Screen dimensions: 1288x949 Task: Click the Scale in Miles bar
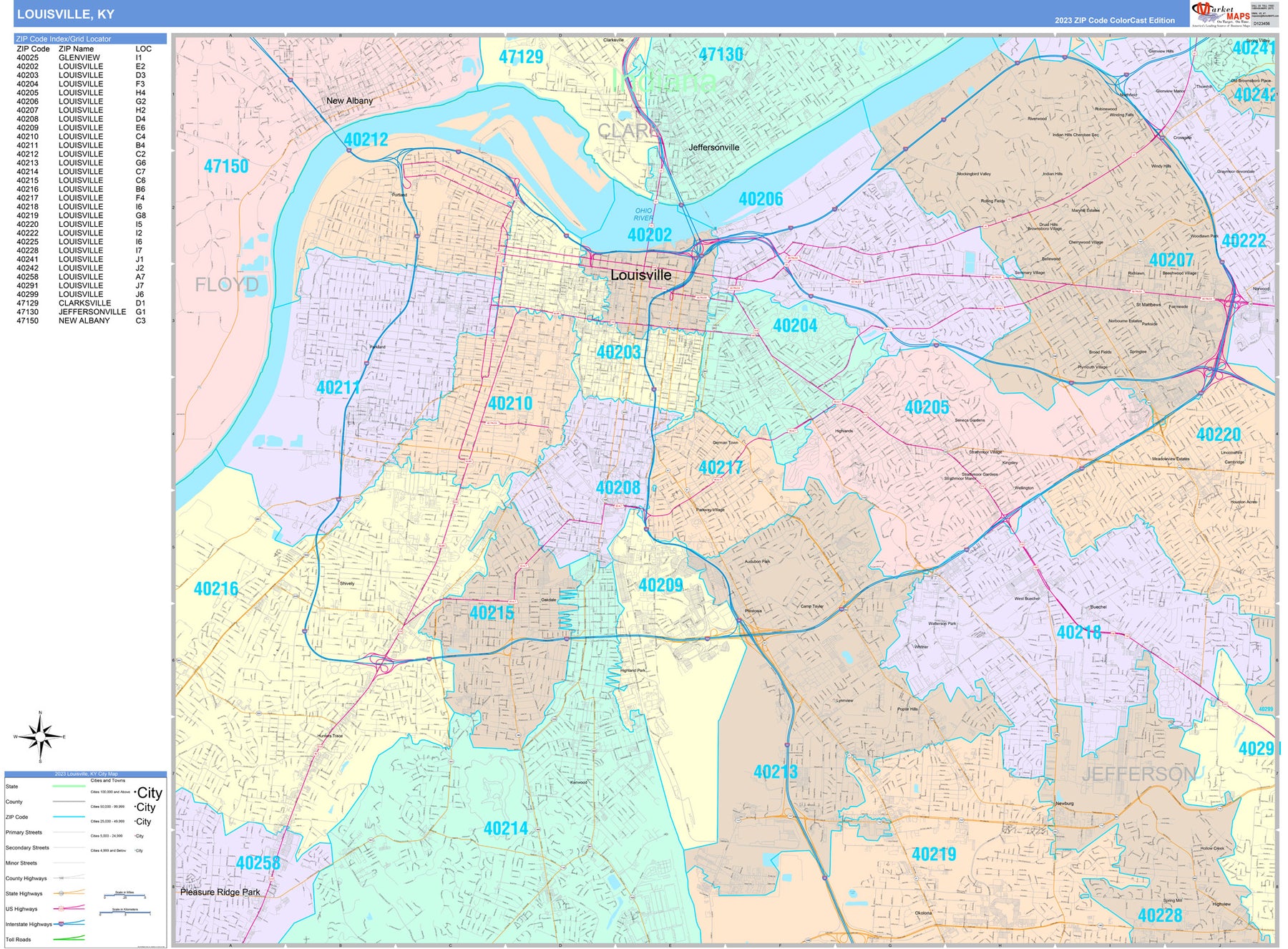[125, 895]
